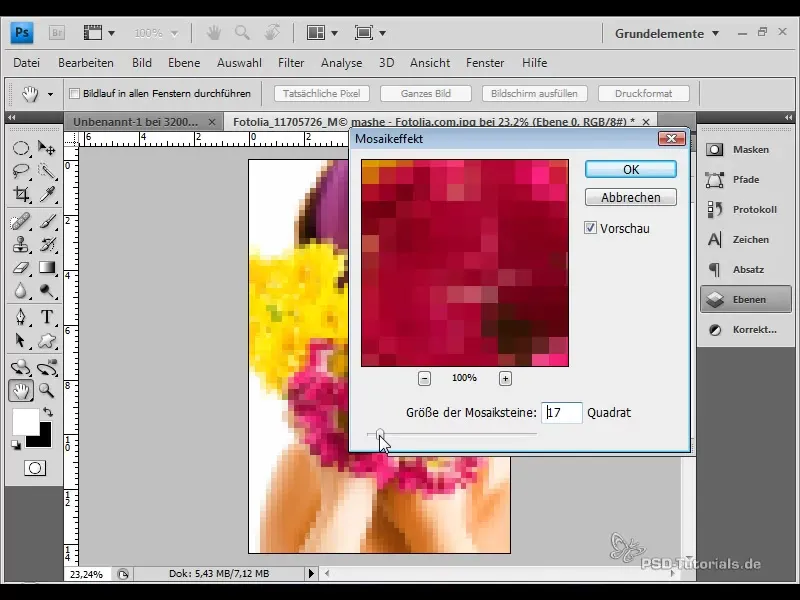This screenshot has width=800, height=600.
Task: Click the Ganzes Bild button
Action: point(426,93)
